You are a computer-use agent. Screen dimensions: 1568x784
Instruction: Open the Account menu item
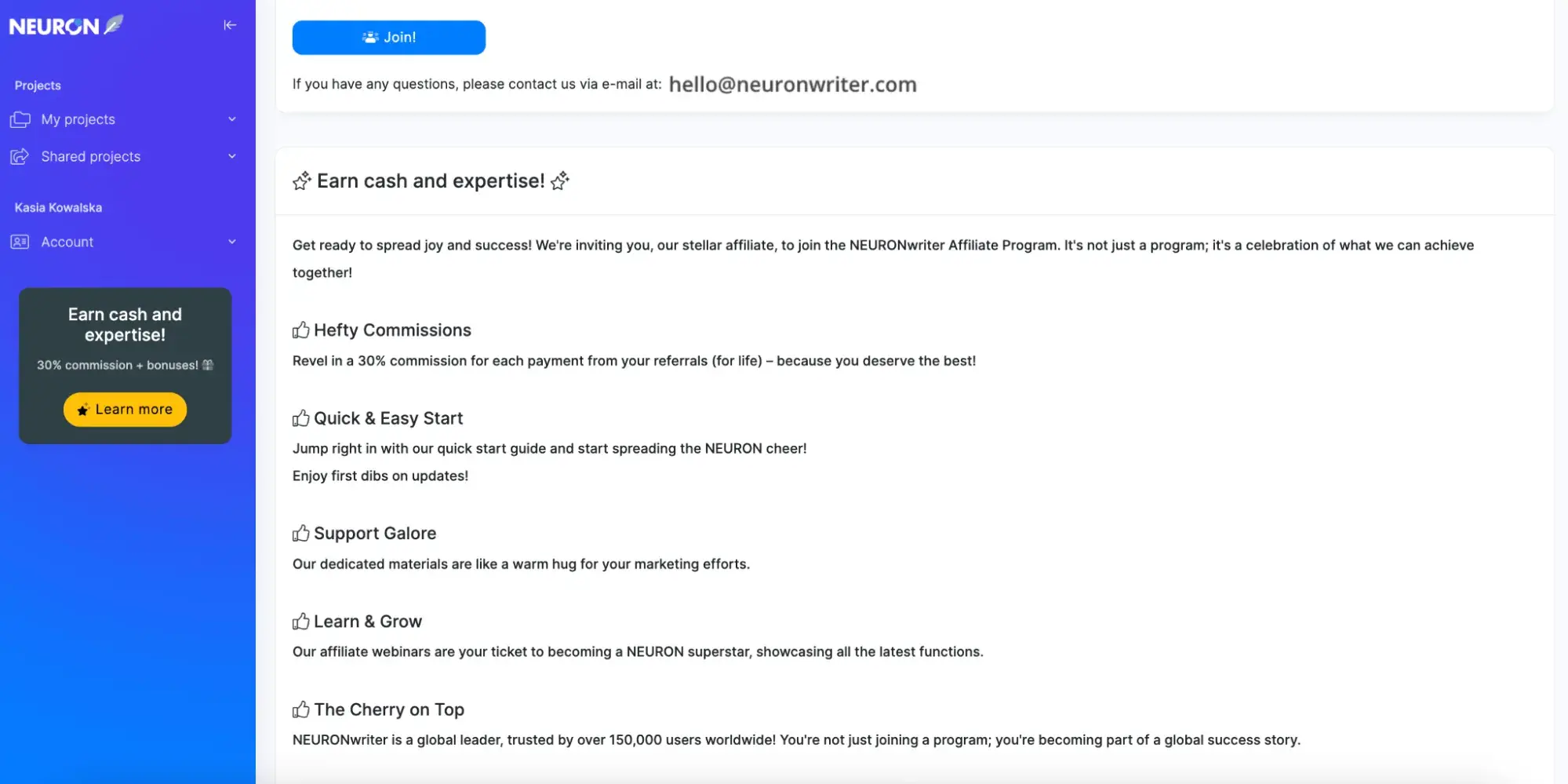(67, 242)
